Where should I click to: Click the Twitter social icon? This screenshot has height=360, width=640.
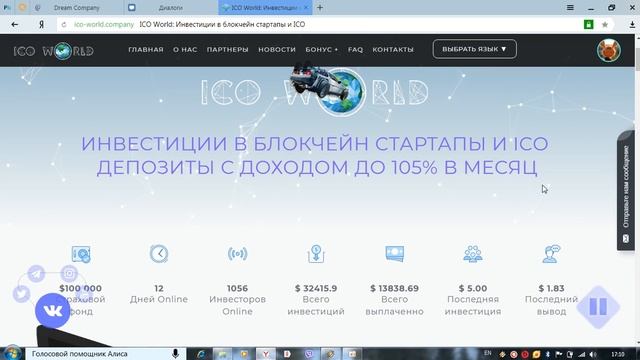tap(21, 293)
